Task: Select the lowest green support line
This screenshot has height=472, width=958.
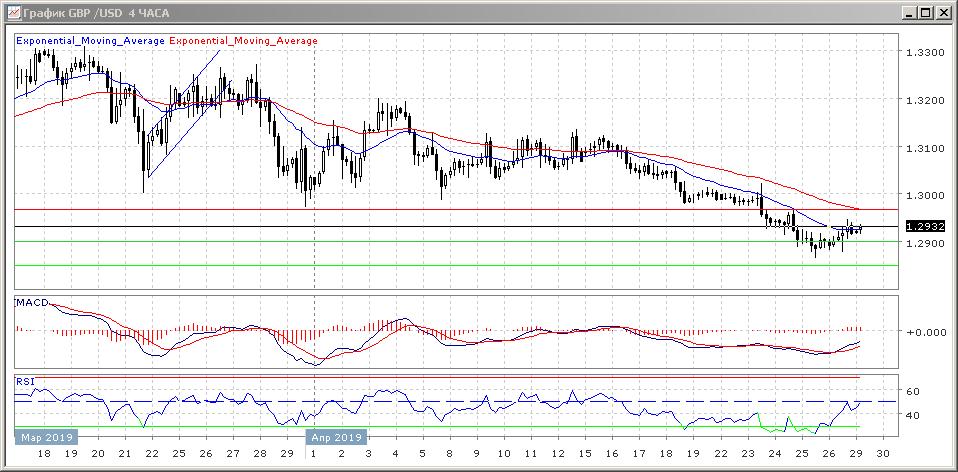Action: click(x=500, y=265)
